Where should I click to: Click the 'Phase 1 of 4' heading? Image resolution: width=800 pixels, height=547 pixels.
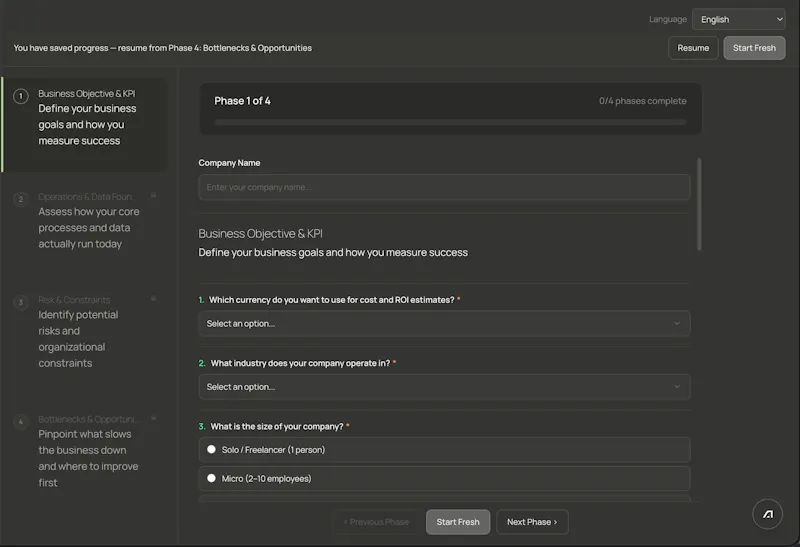[x=242, y=101]
